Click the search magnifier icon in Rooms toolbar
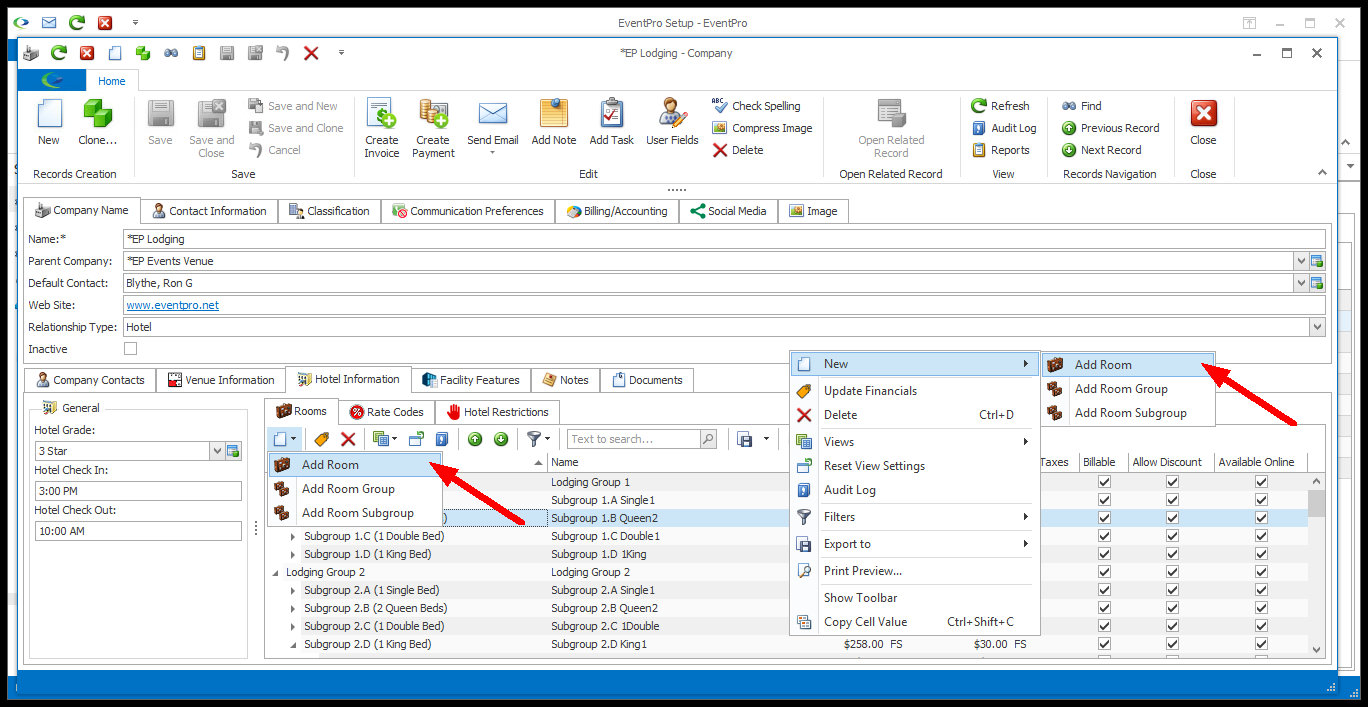 [708, 439]
